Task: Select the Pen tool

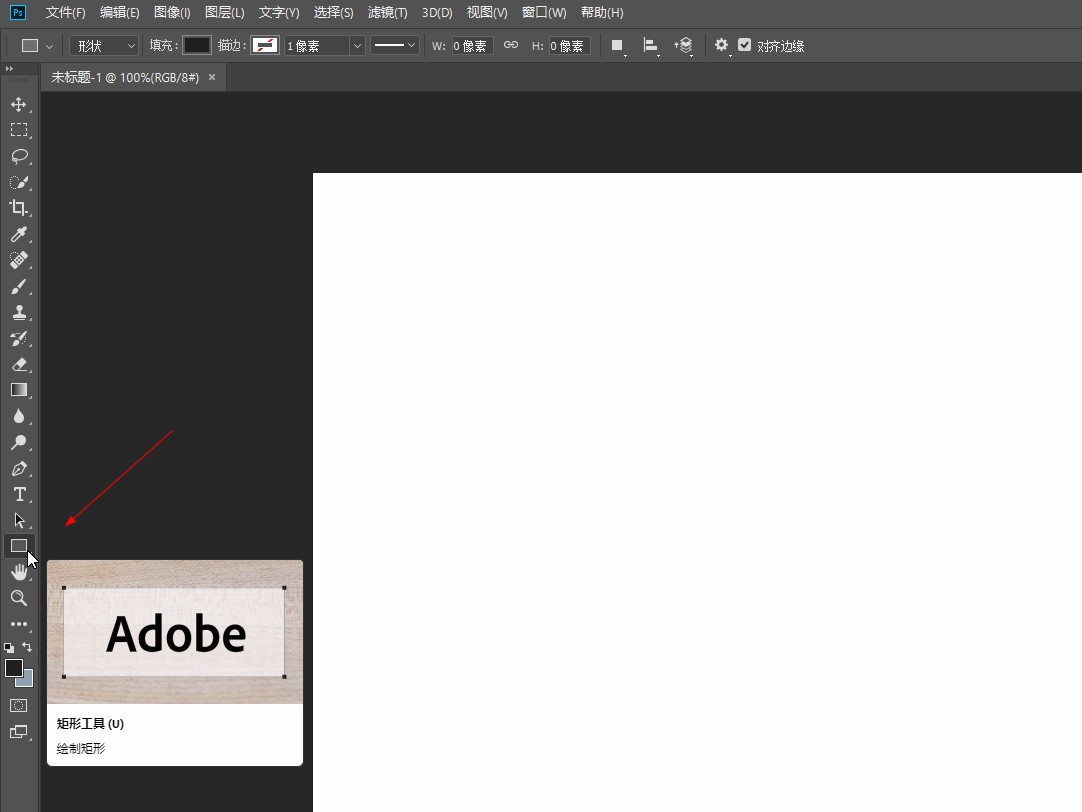Action: [x=19, y=468]
